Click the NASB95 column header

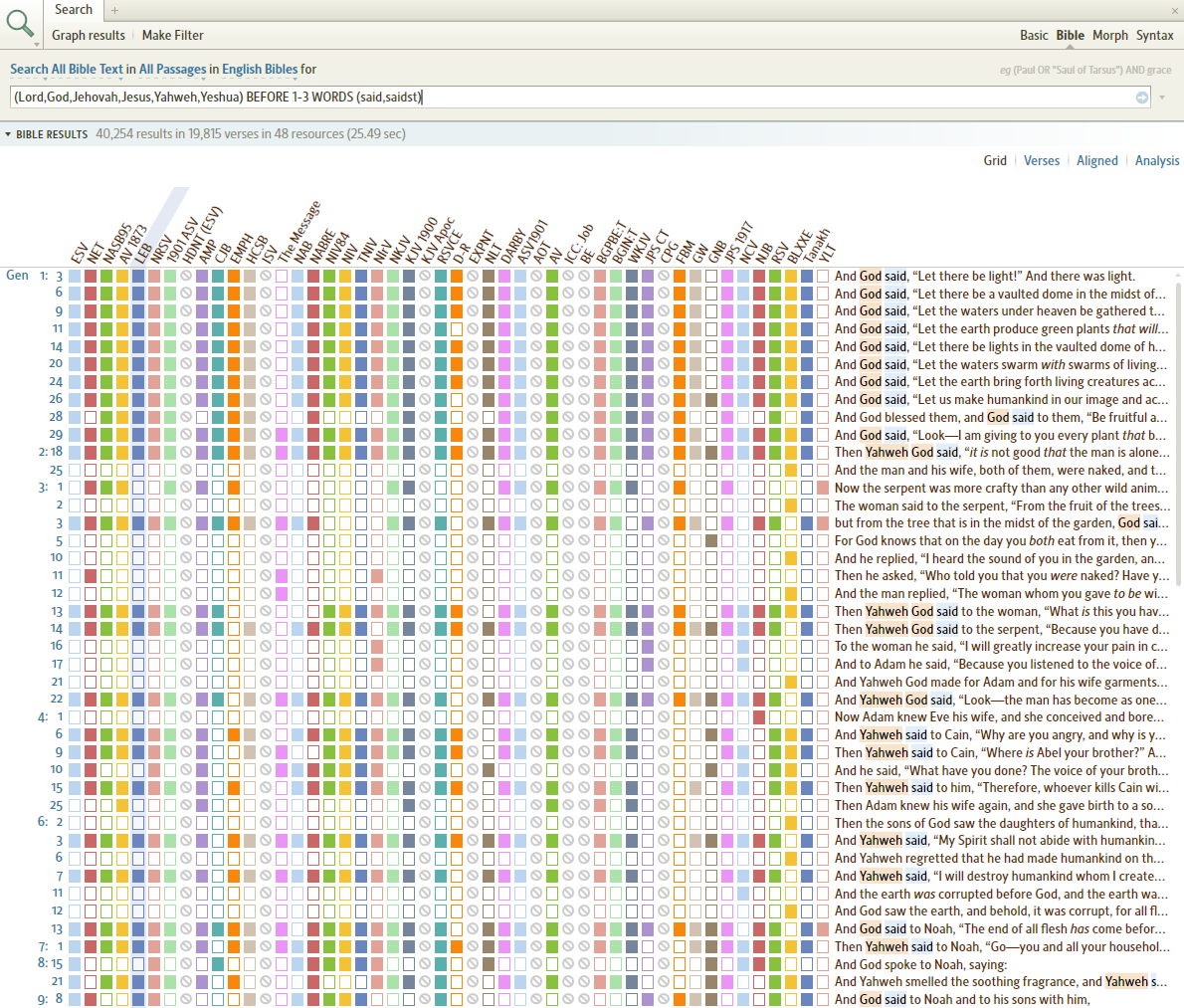click(117, 244)
